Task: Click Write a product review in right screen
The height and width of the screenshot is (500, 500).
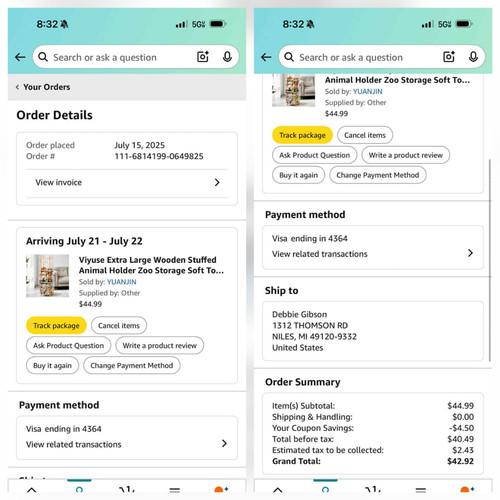Action: [406, 155]
